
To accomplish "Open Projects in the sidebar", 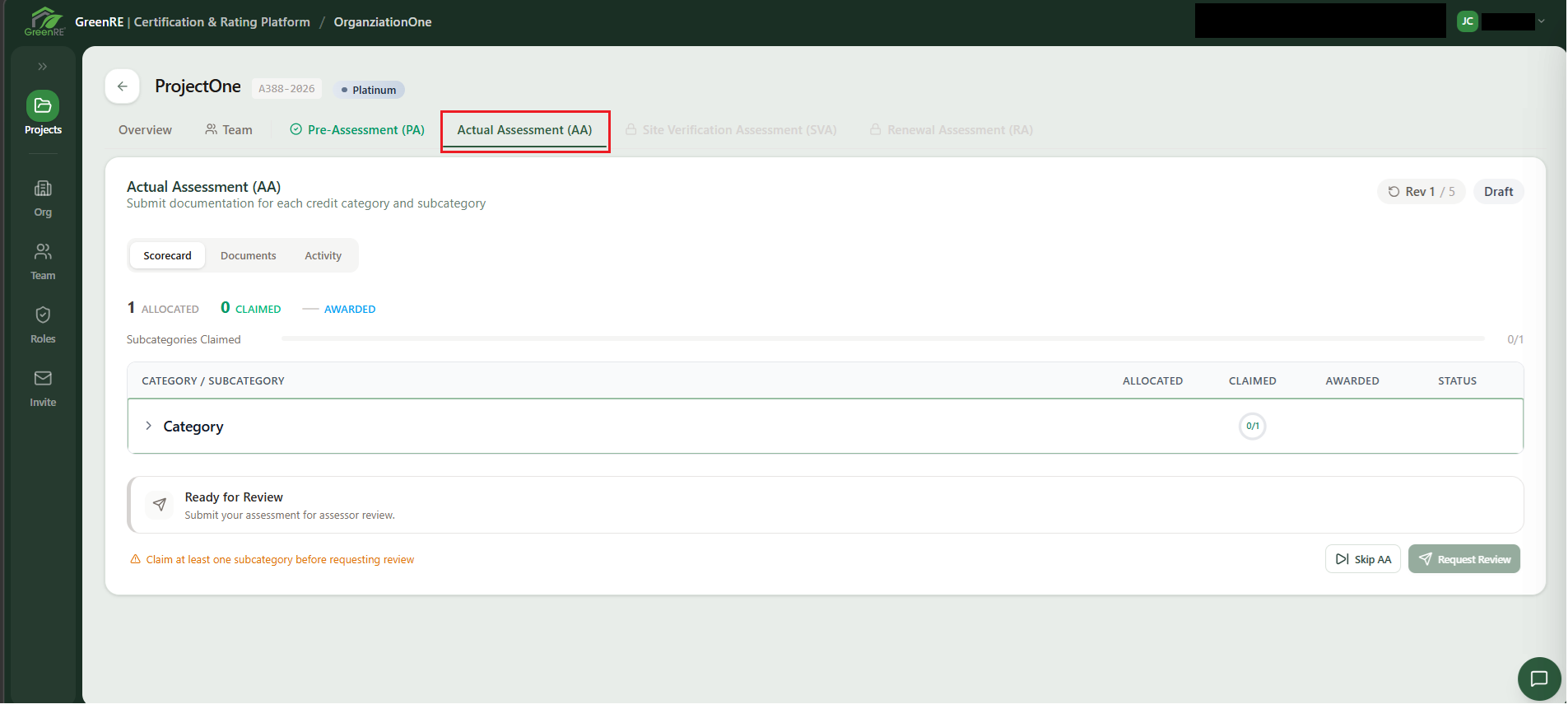I will 43,114.
